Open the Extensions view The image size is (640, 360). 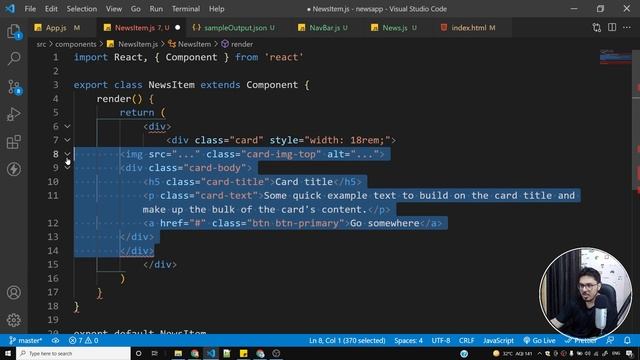click(14, 142)
